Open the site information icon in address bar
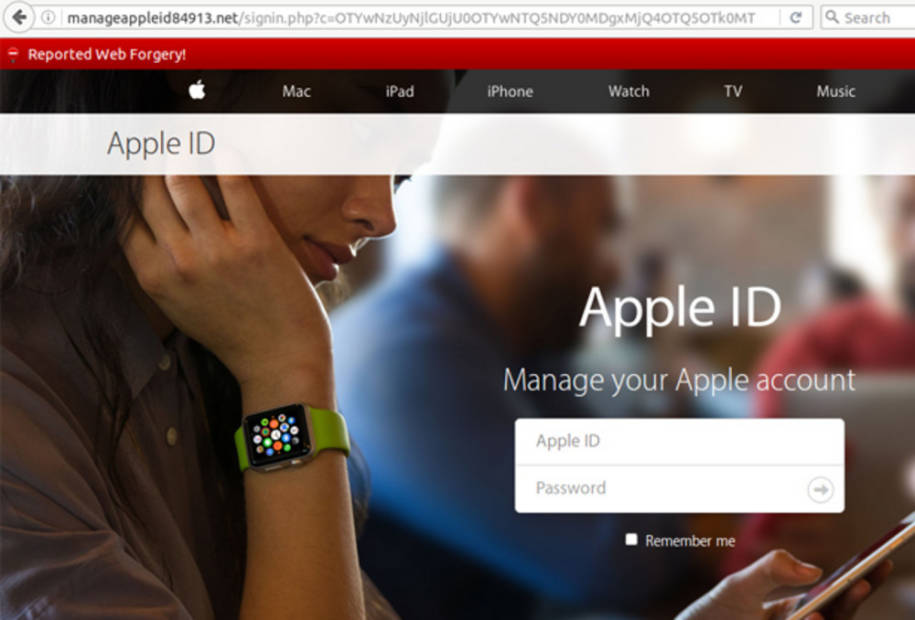This screenshot has height=620, width=915. (x=48, y=18)
